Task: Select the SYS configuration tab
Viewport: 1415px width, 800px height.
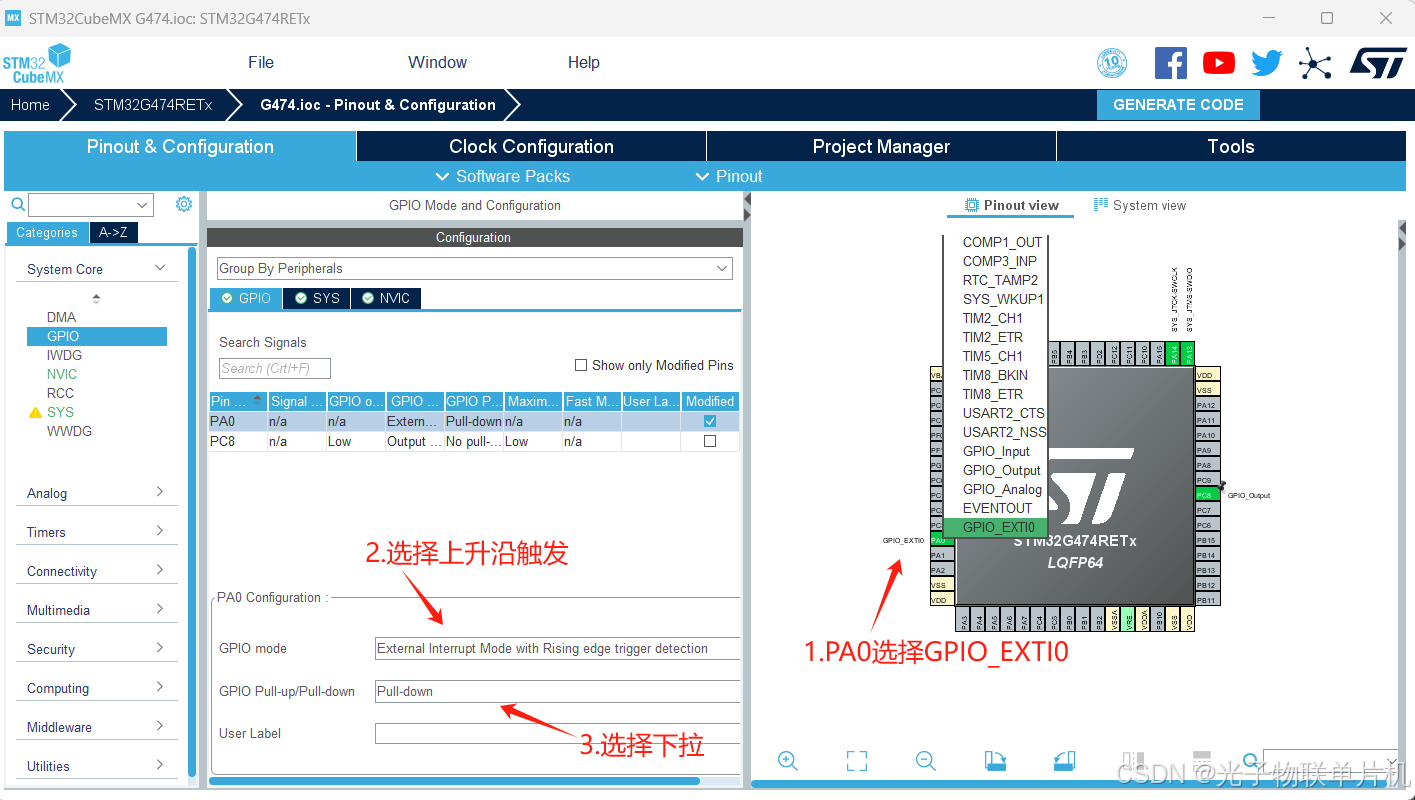Action: (x=317, y=298)
